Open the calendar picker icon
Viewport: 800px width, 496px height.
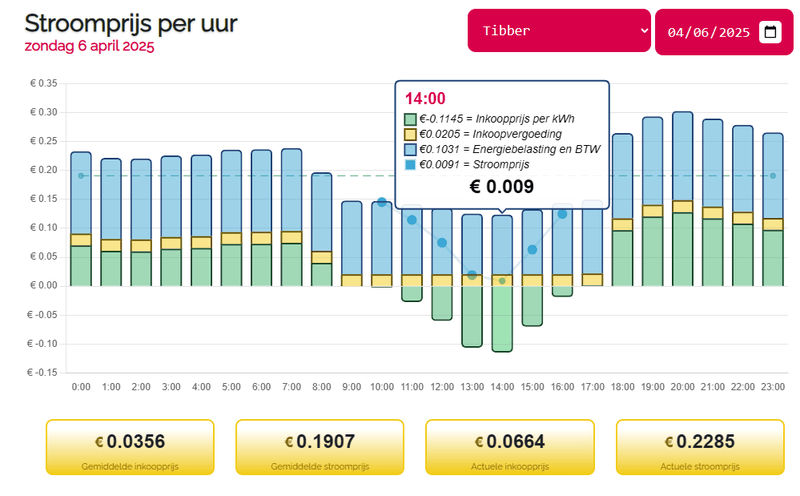(770, 32)
